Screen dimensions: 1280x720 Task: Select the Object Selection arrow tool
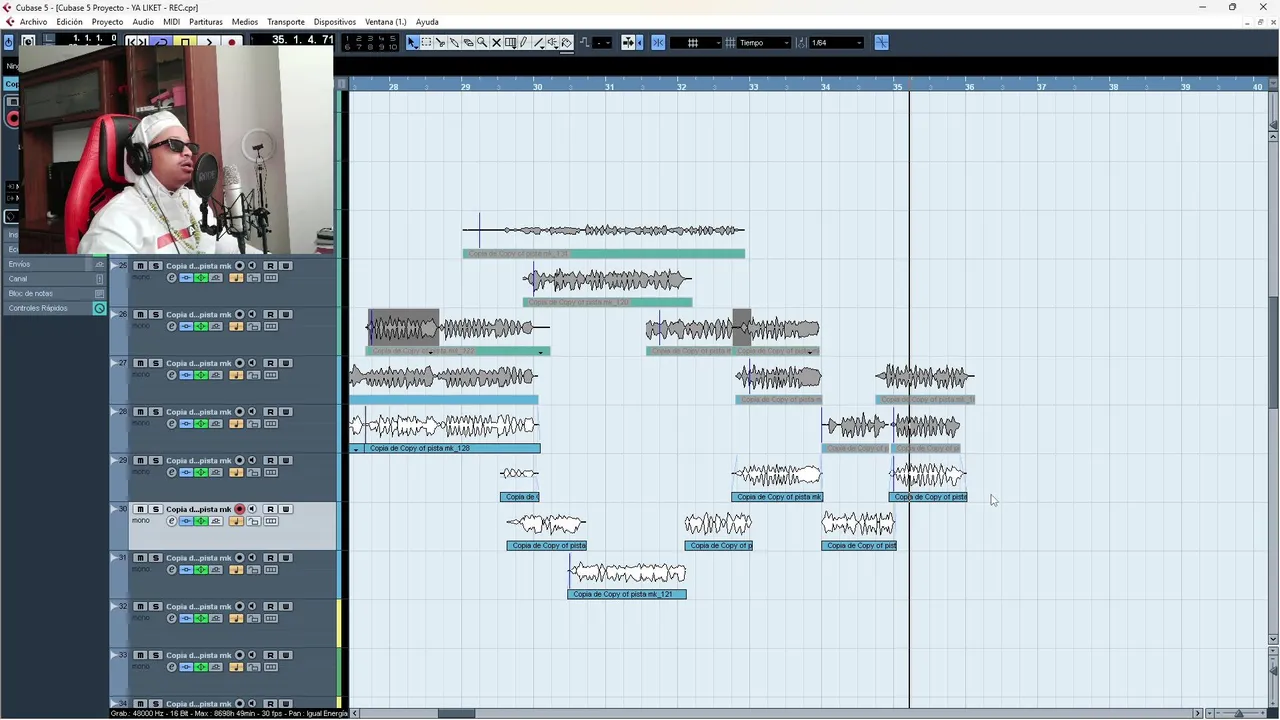coord(412,42)
